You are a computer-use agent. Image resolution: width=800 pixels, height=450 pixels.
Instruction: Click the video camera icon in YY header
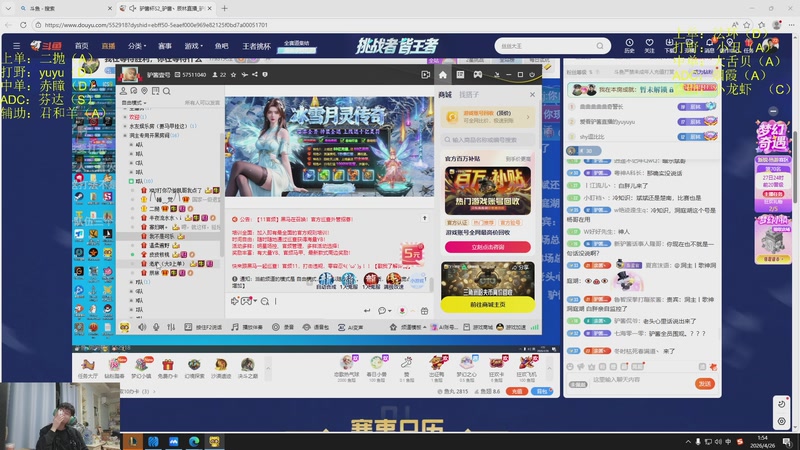click(x=426, y=74)
